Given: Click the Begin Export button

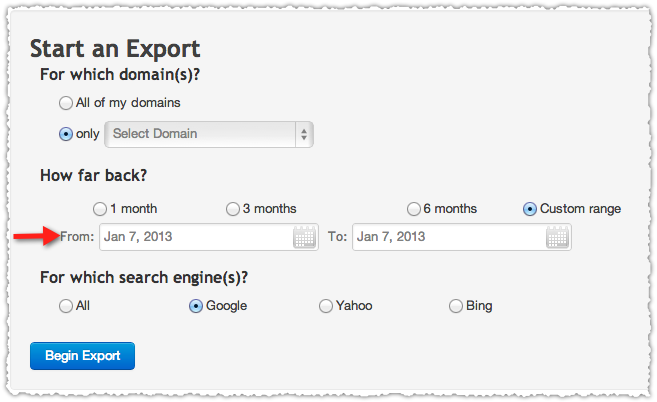Looking at the screenshot, I should (x=83, y=356).
